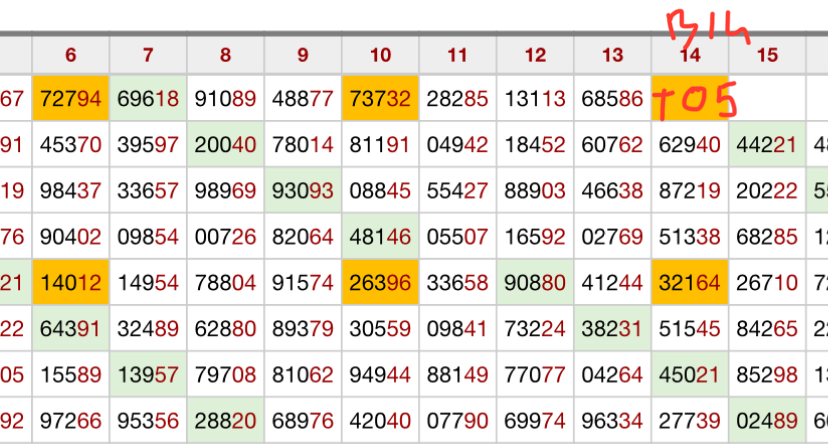Click the orange cell 14012

click(70, 283)
